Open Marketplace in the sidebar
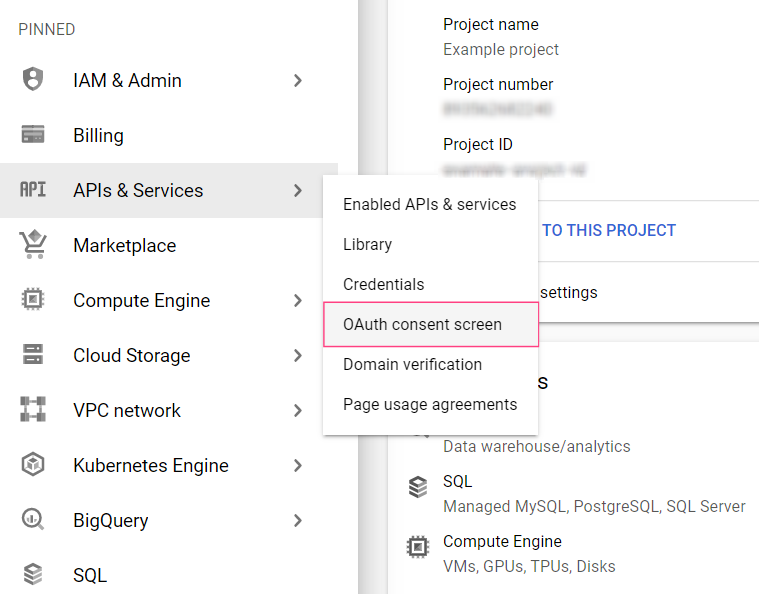 [x=124, y=245]
